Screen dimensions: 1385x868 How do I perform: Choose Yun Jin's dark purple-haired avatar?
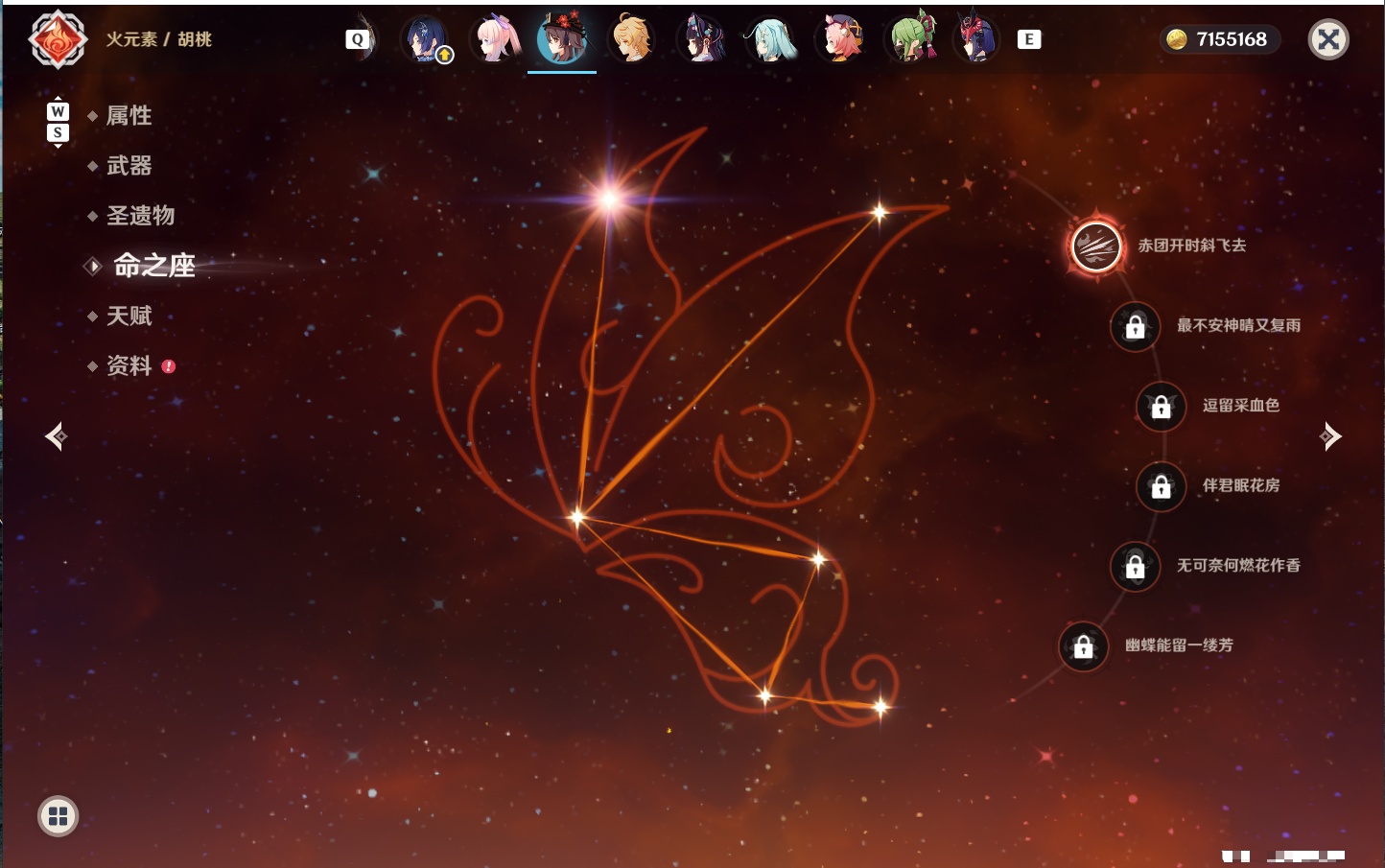(x=701, y=39)
